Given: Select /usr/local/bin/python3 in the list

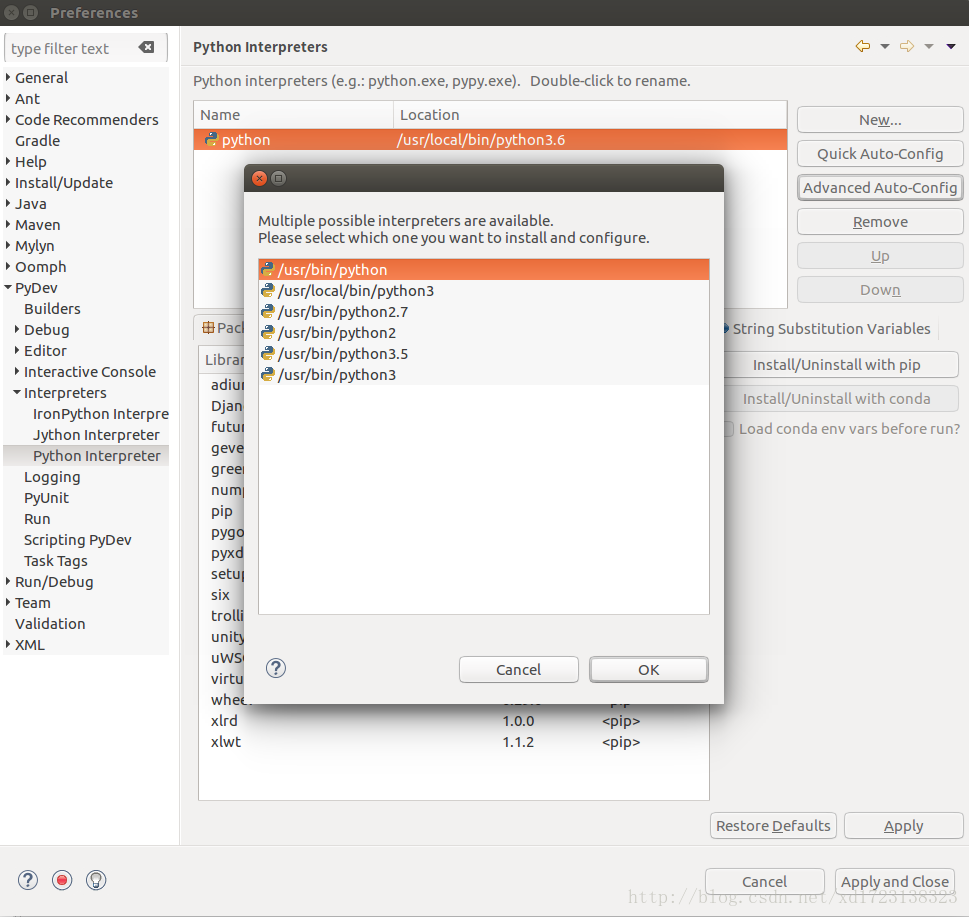Looking at the screenshot, I should 483,290.
